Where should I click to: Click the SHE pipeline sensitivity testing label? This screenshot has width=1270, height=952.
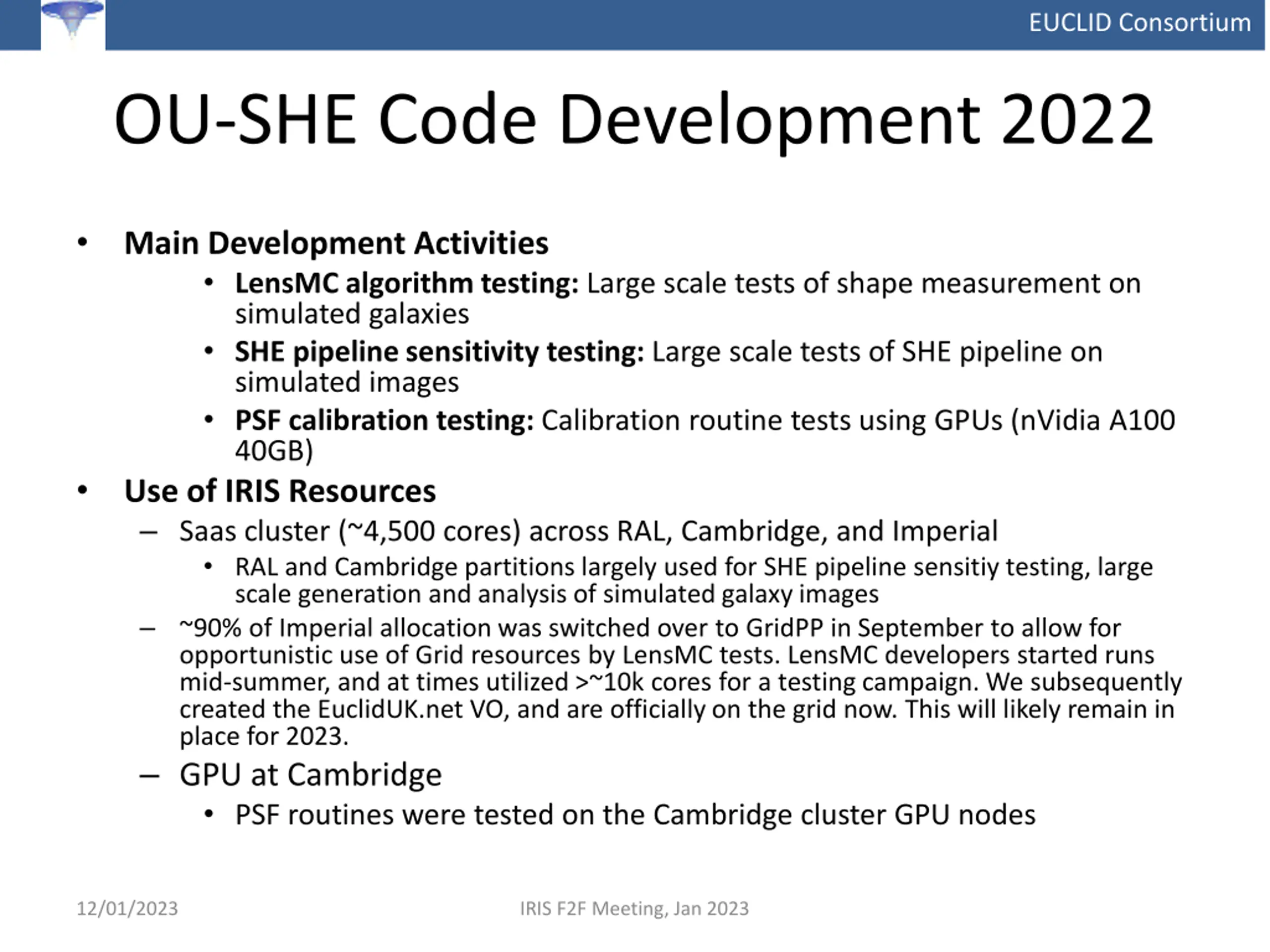point(440,352)
